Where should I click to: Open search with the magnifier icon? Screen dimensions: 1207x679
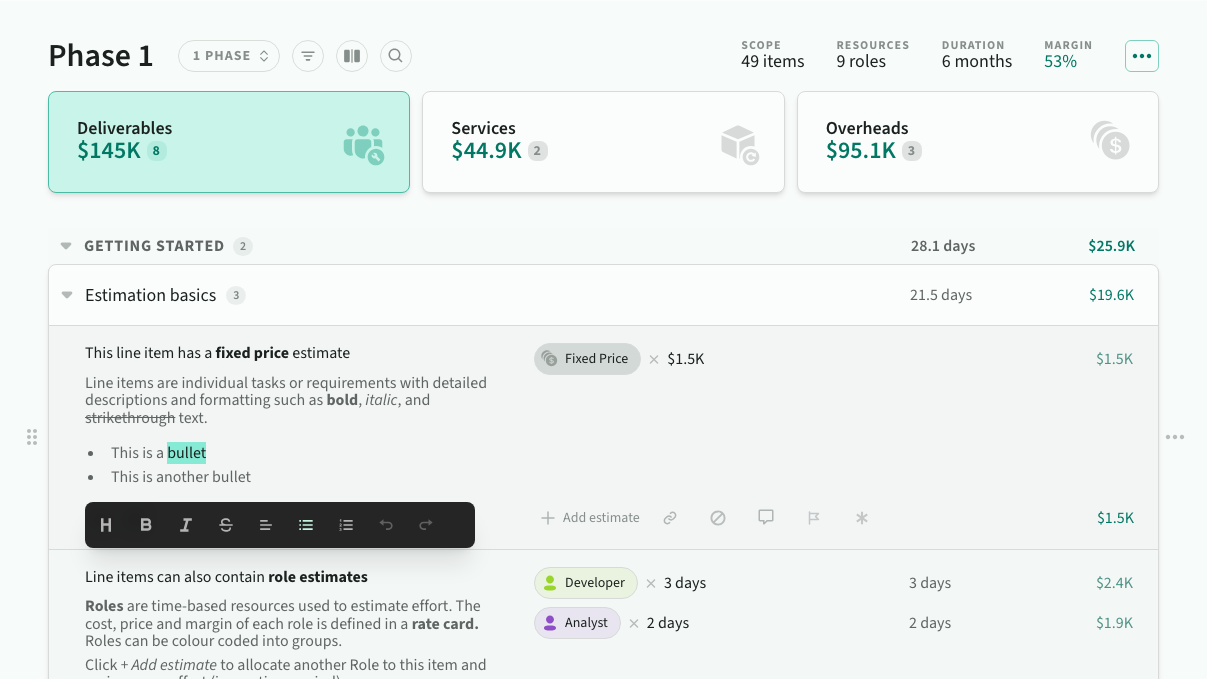click(x=395, y=56)
